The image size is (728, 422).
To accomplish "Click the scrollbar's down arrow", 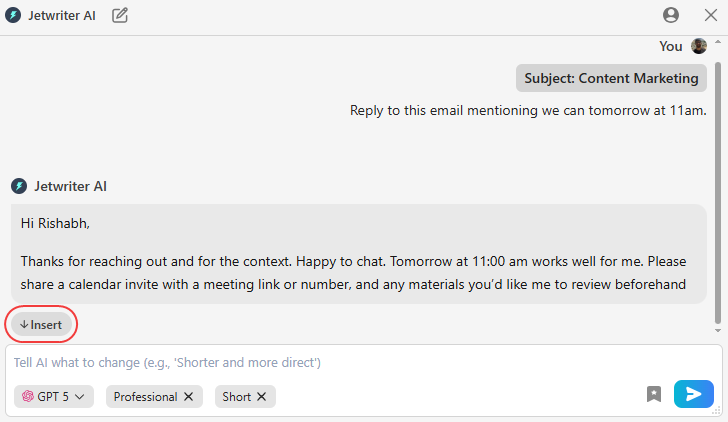I will click(717, 329).
